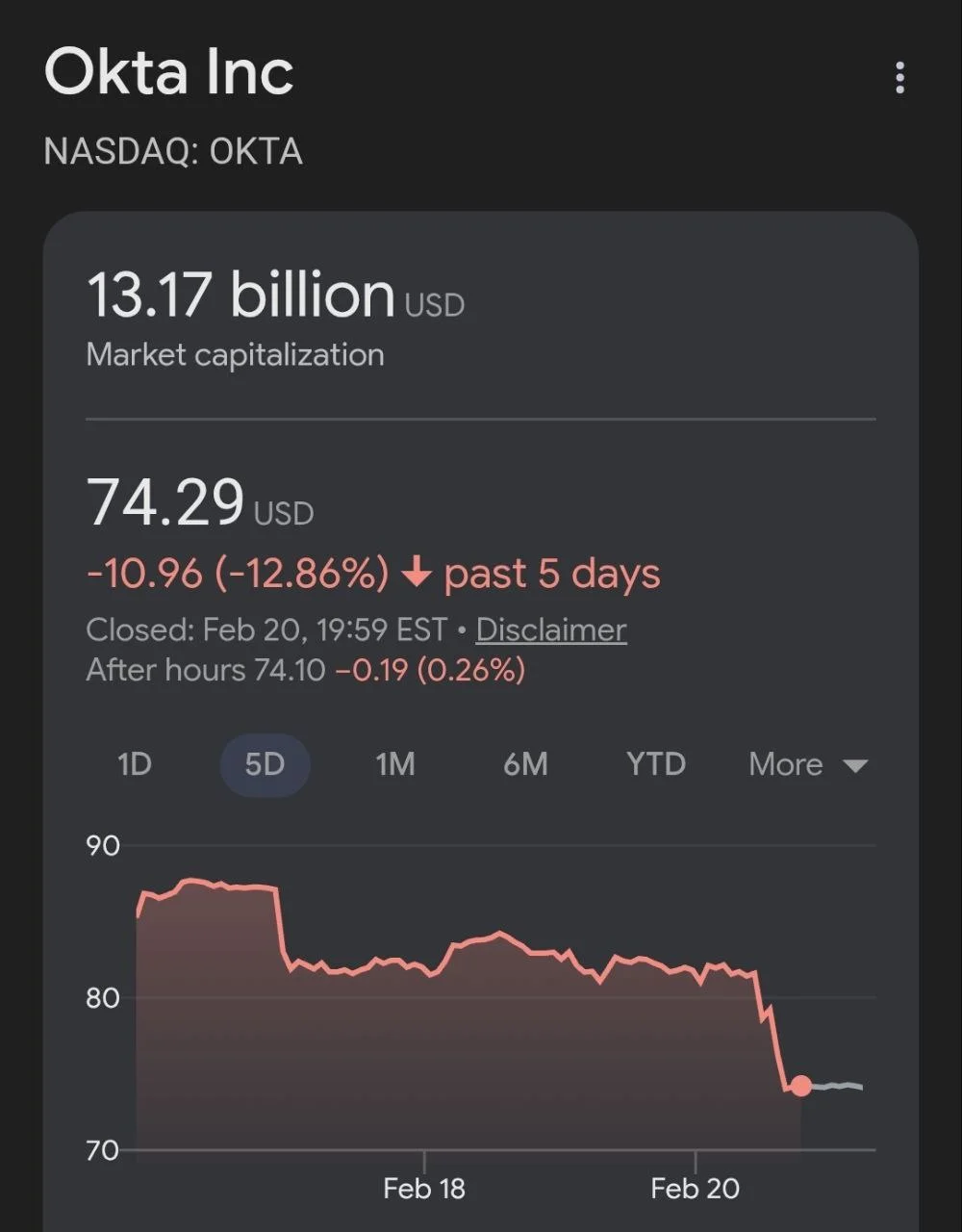
Task: Click the gray after-hours line on the chart
Action: click(x=834, y=1087)
